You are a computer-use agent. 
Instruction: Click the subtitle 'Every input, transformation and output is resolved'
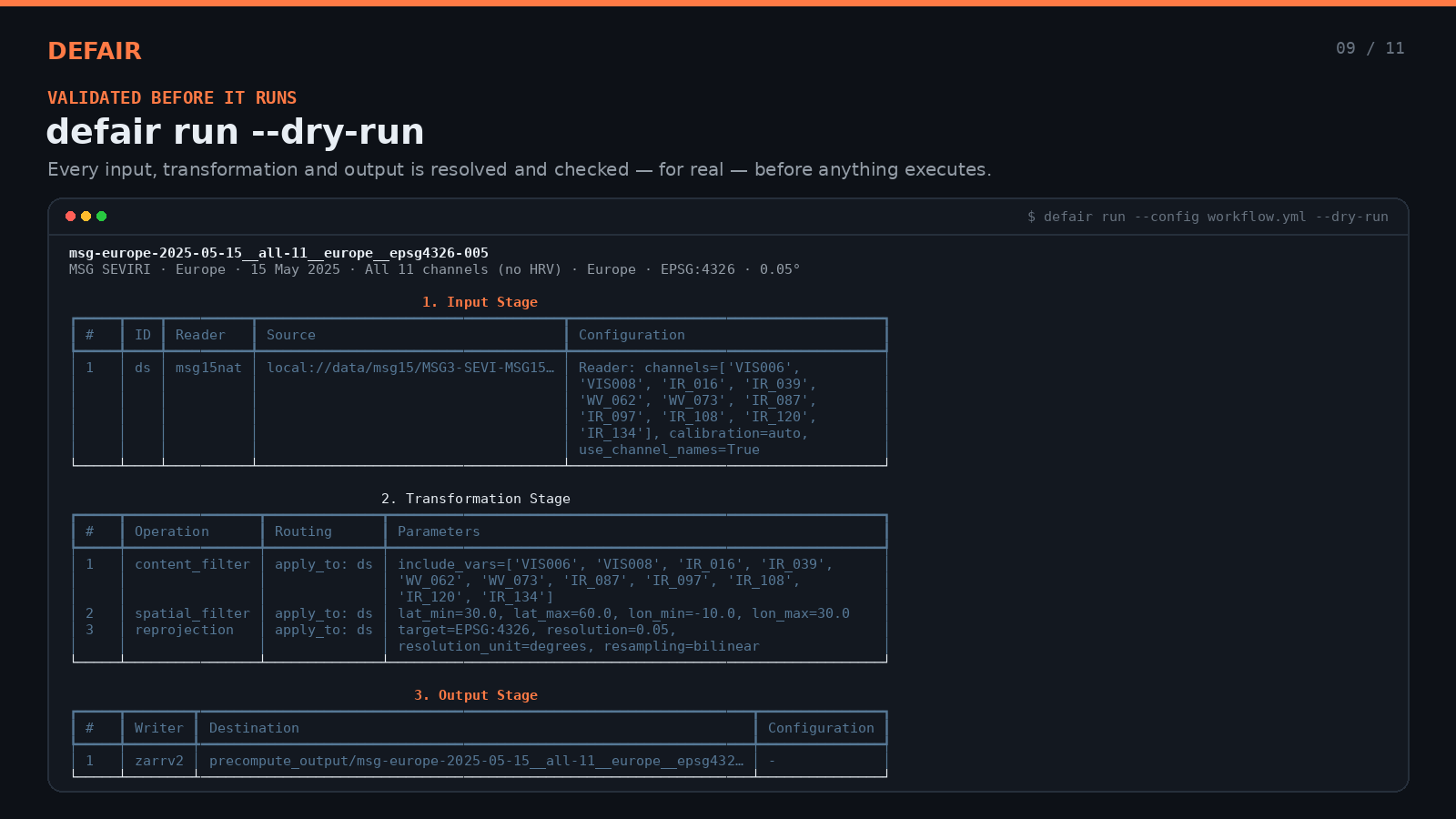coord(520,169)
